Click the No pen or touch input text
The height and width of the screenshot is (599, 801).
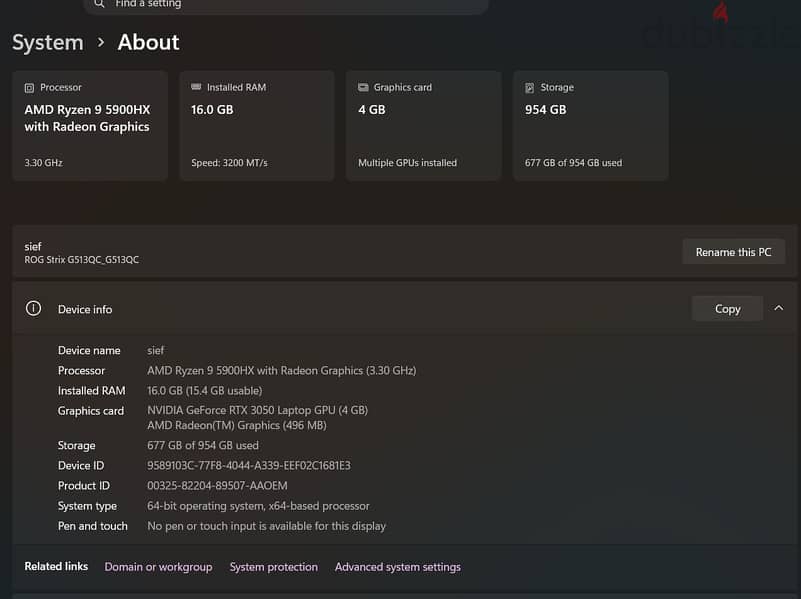point(266,526)
